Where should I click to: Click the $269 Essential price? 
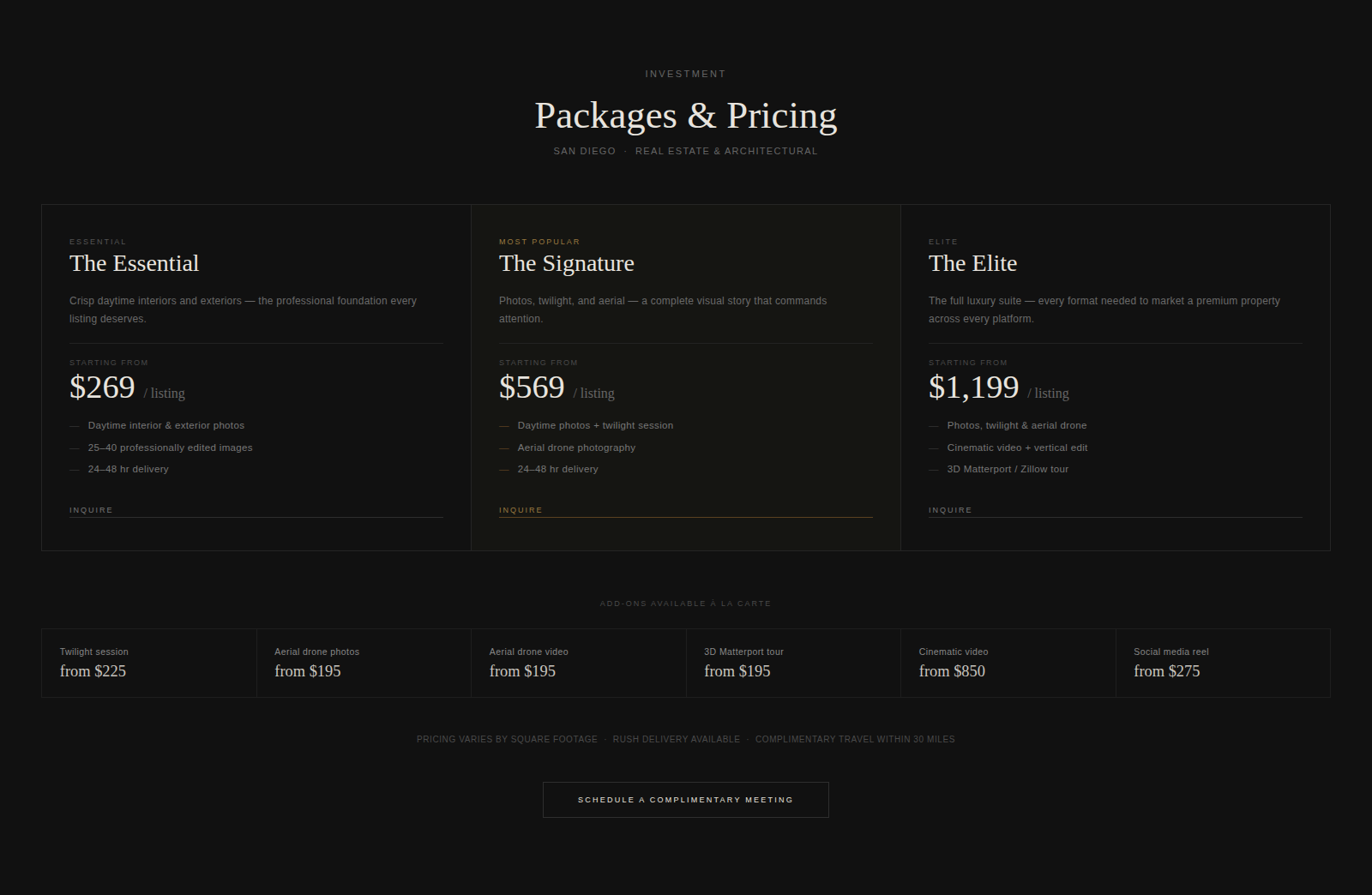point(102,387)
